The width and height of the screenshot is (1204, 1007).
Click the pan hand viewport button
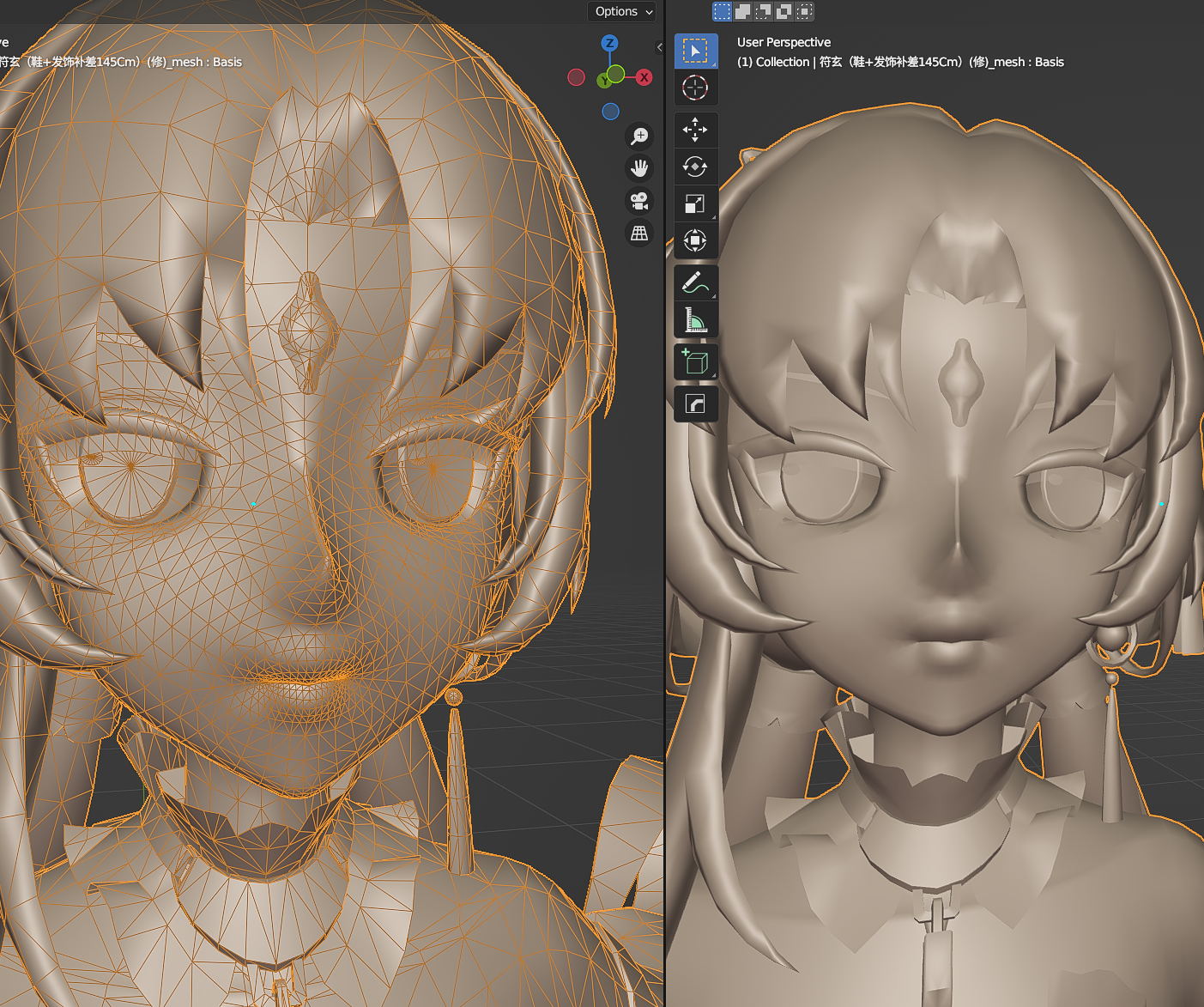coord(639,168)
